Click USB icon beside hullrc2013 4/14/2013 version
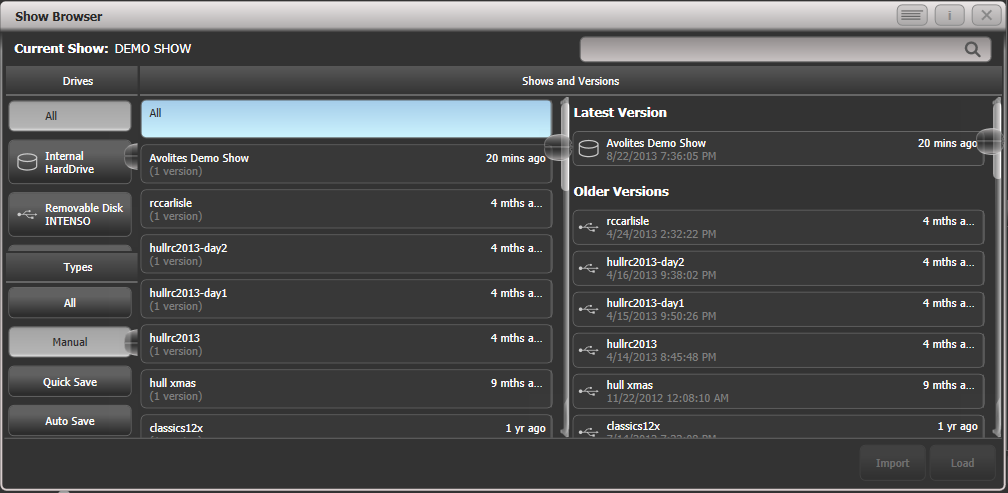This screenshot has height=493, width=1008. (x=588, y=350)
